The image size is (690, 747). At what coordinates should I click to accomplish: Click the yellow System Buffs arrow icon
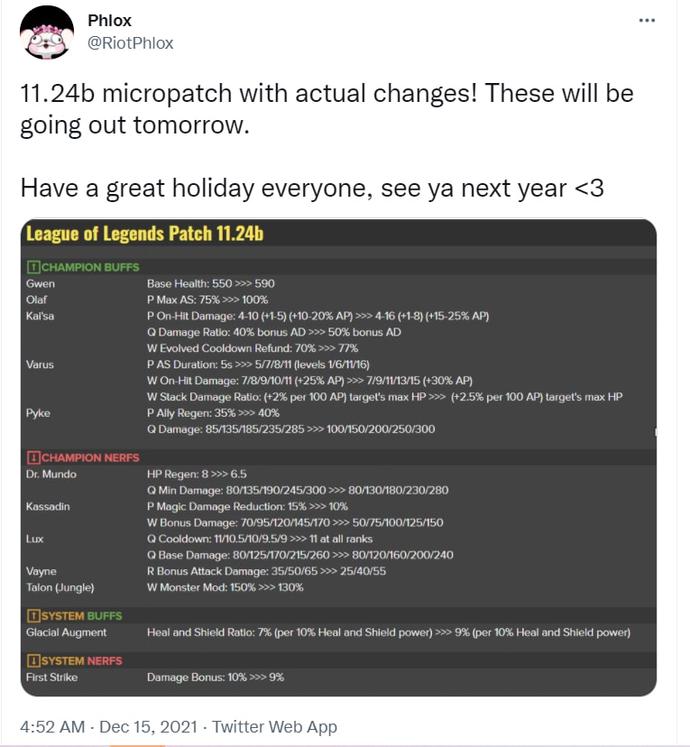[x=32, y=615]
